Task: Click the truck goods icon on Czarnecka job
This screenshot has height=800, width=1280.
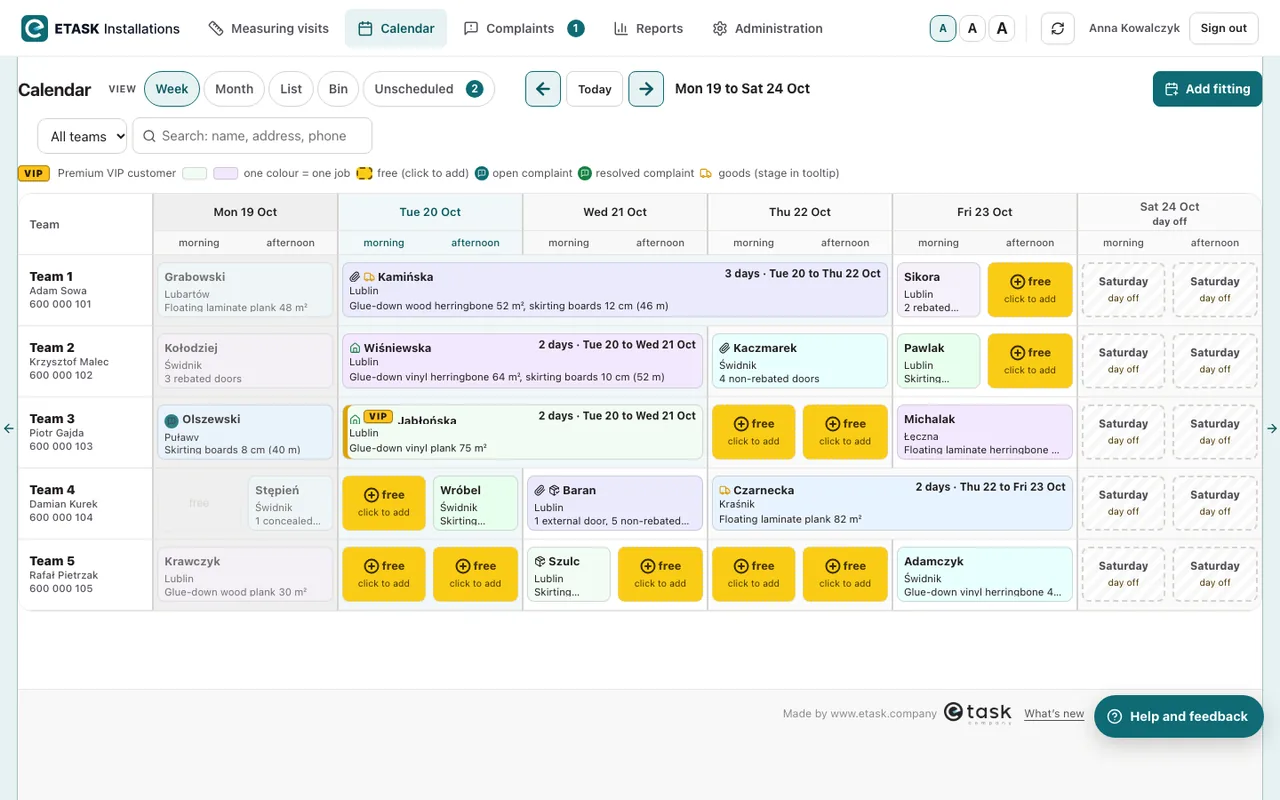Action: coord(724,490)
